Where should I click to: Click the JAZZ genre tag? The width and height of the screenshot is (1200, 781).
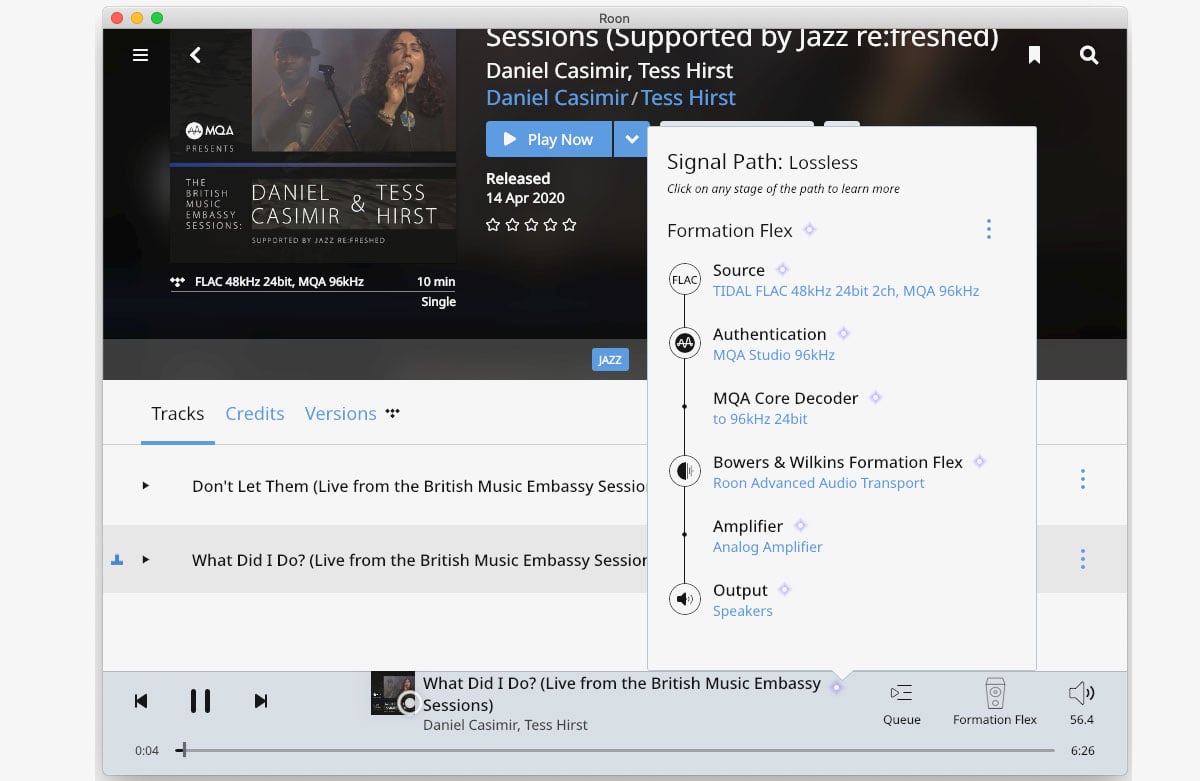click(x=610, y=360)
